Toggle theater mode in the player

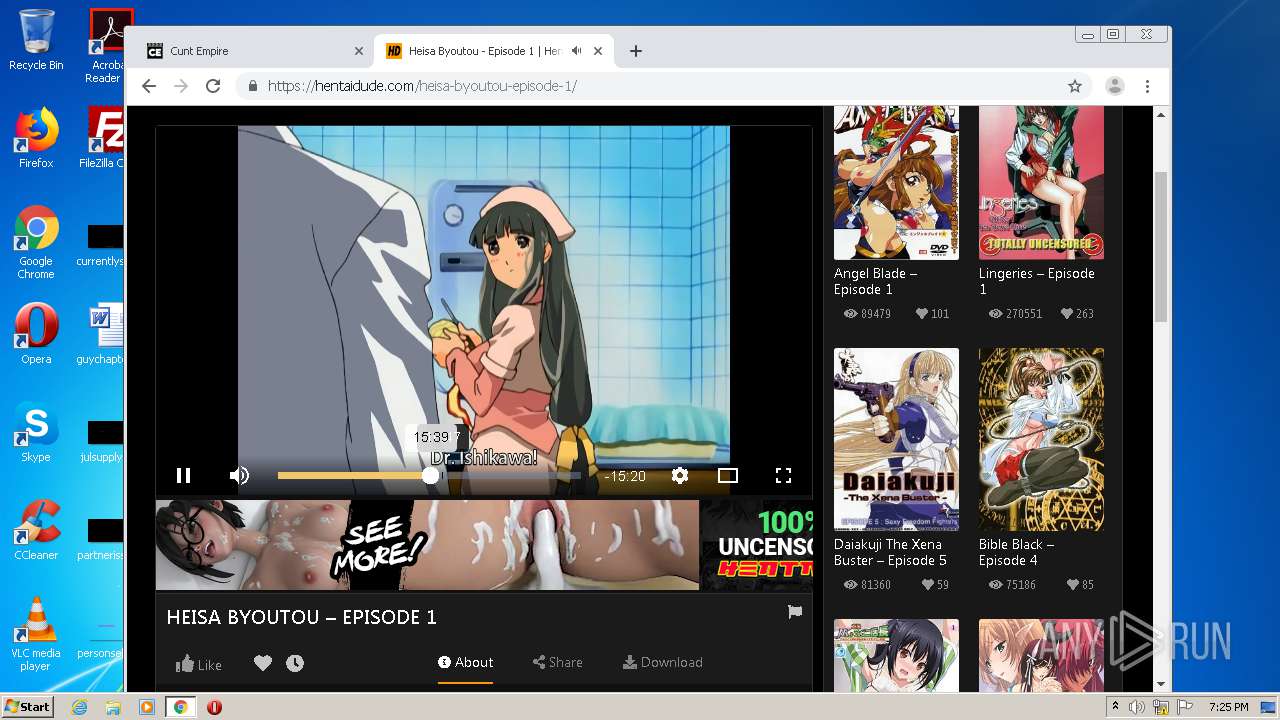pyautogui.click(x=728, y=476)
